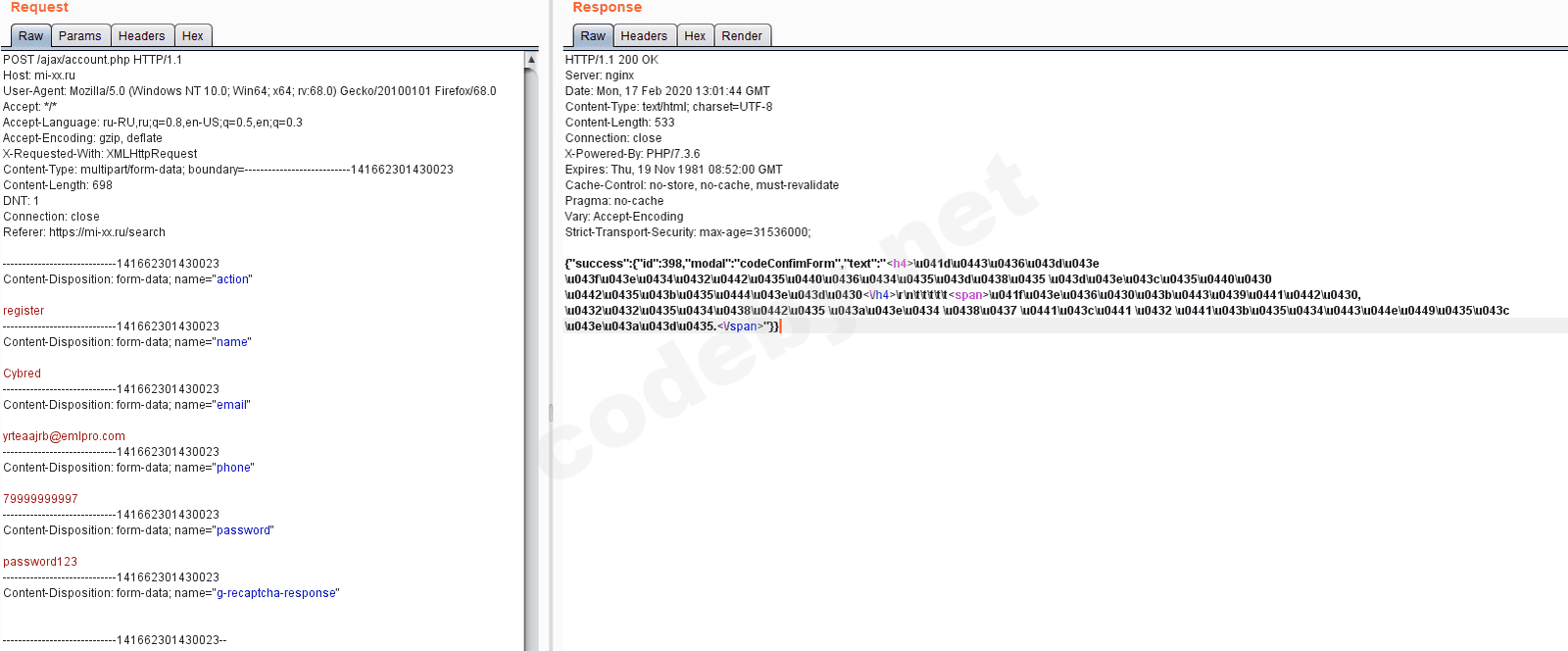This screenshot has height=651, width=1568.
Task: Click the name="phone" parameter name
Action: [233, 468]
